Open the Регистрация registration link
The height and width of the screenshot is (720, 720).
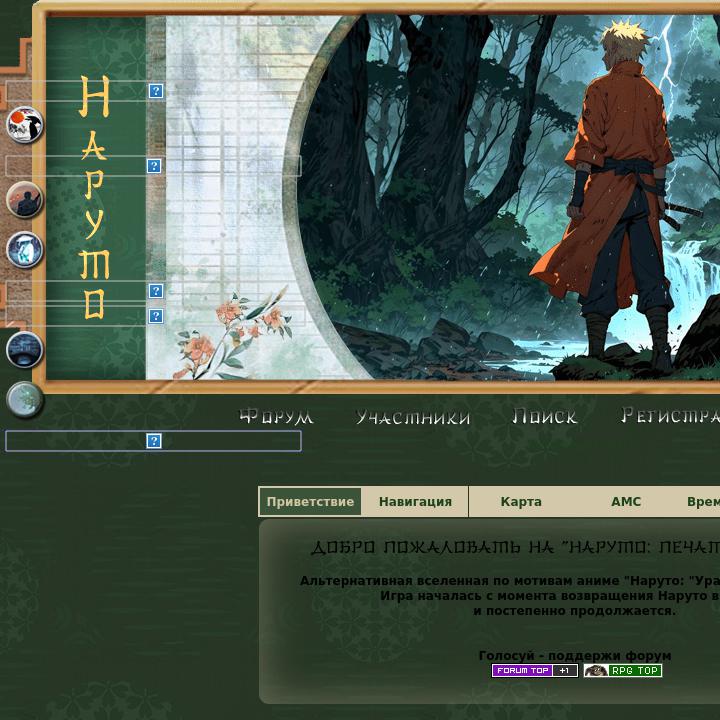(670, 416)
